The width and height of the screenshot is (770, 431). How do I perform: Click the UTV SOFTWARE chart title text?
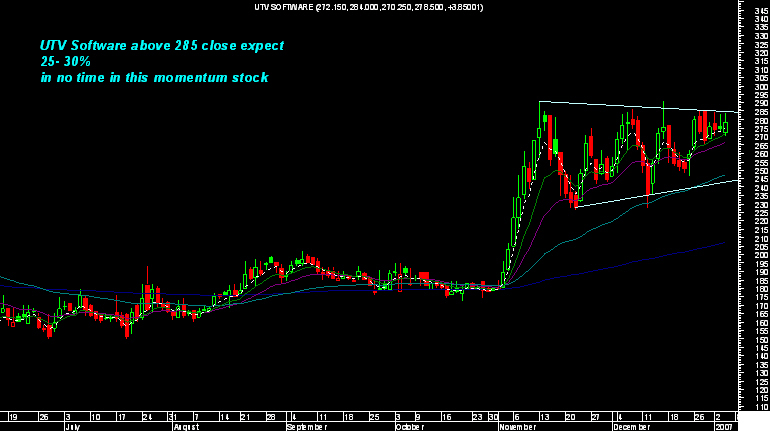point(368,7)
